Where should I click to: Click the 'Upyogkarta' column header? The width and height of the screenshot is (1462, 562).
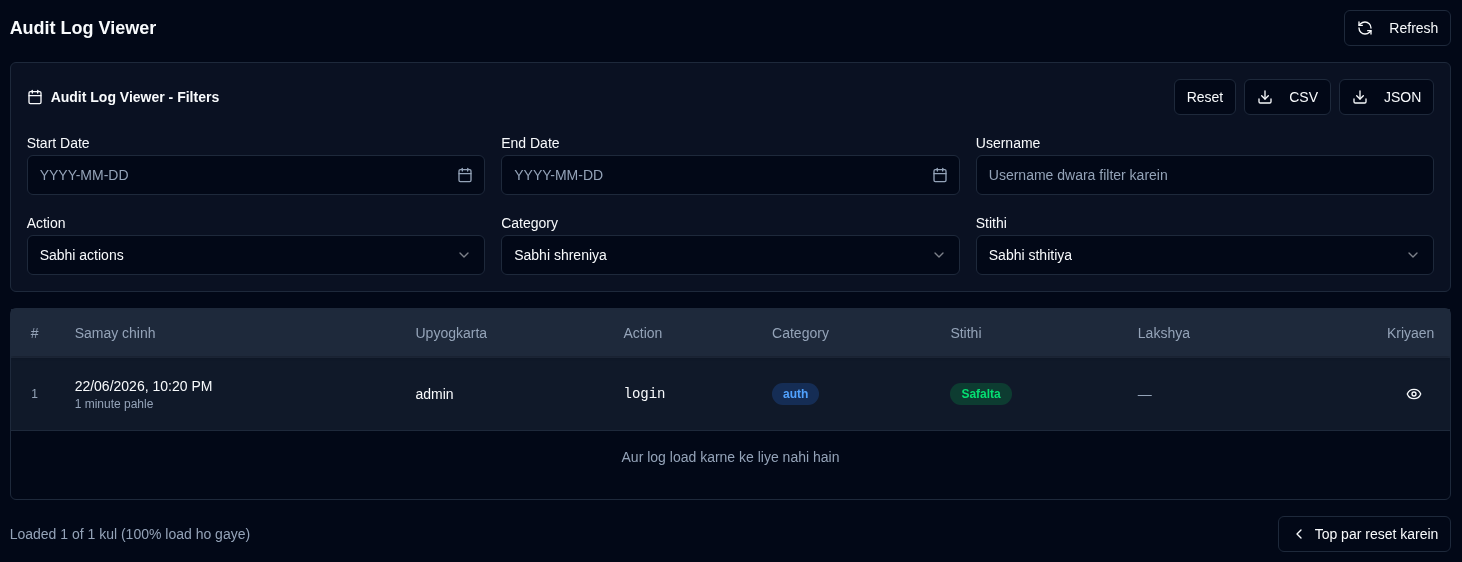[x=451, y=333]
